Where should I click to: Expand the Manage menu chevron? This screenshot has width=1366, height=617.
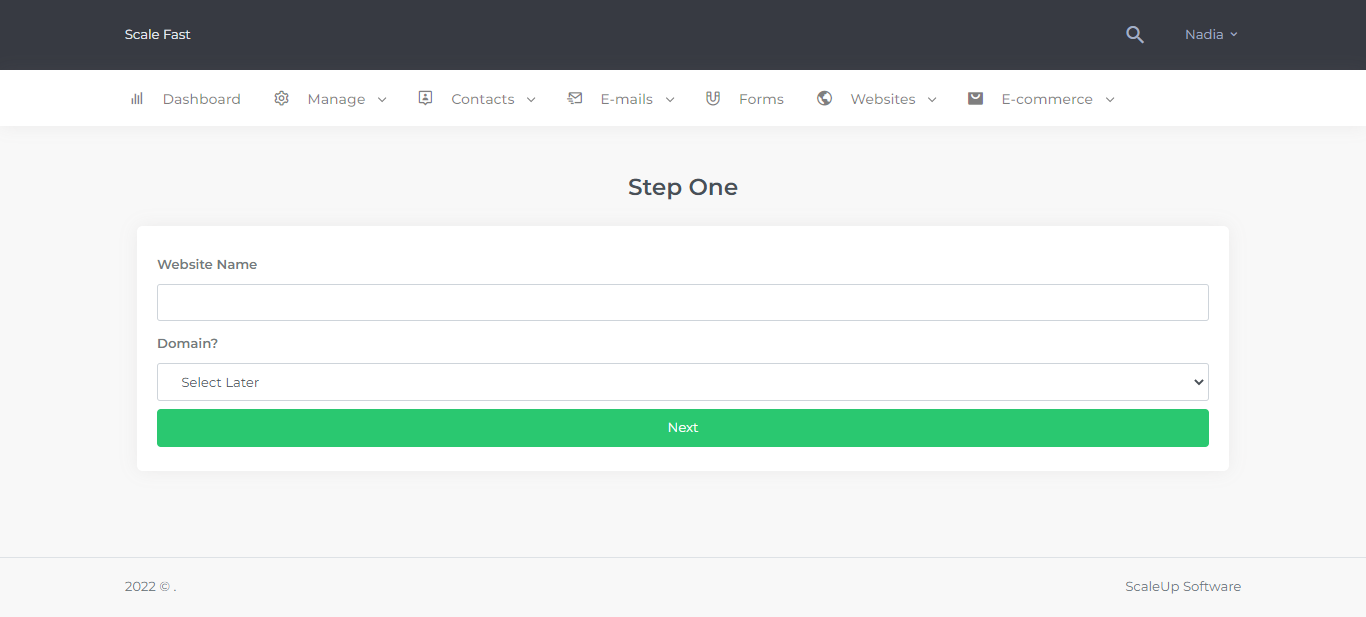coord(382,100)
